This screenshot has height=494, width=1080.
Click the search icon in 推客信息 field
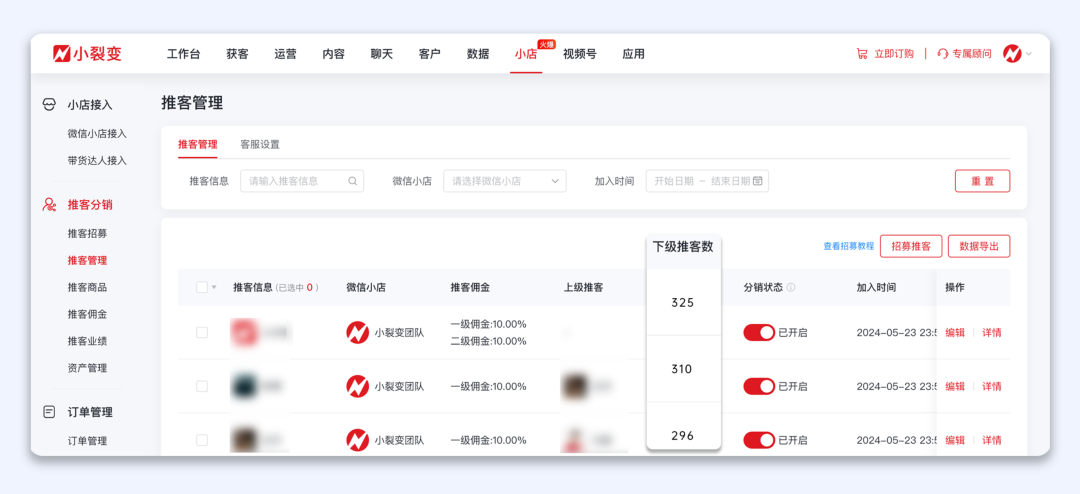point(353,181)
